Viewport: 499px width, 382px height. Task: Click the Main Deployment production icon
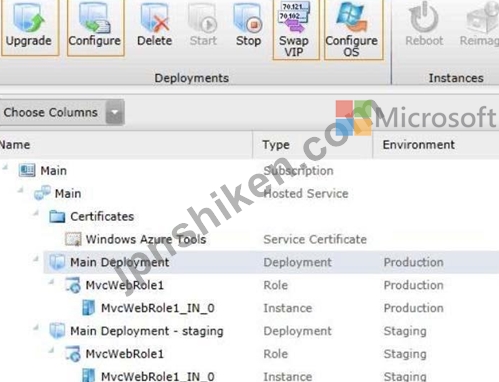click(x=57, y=262)
